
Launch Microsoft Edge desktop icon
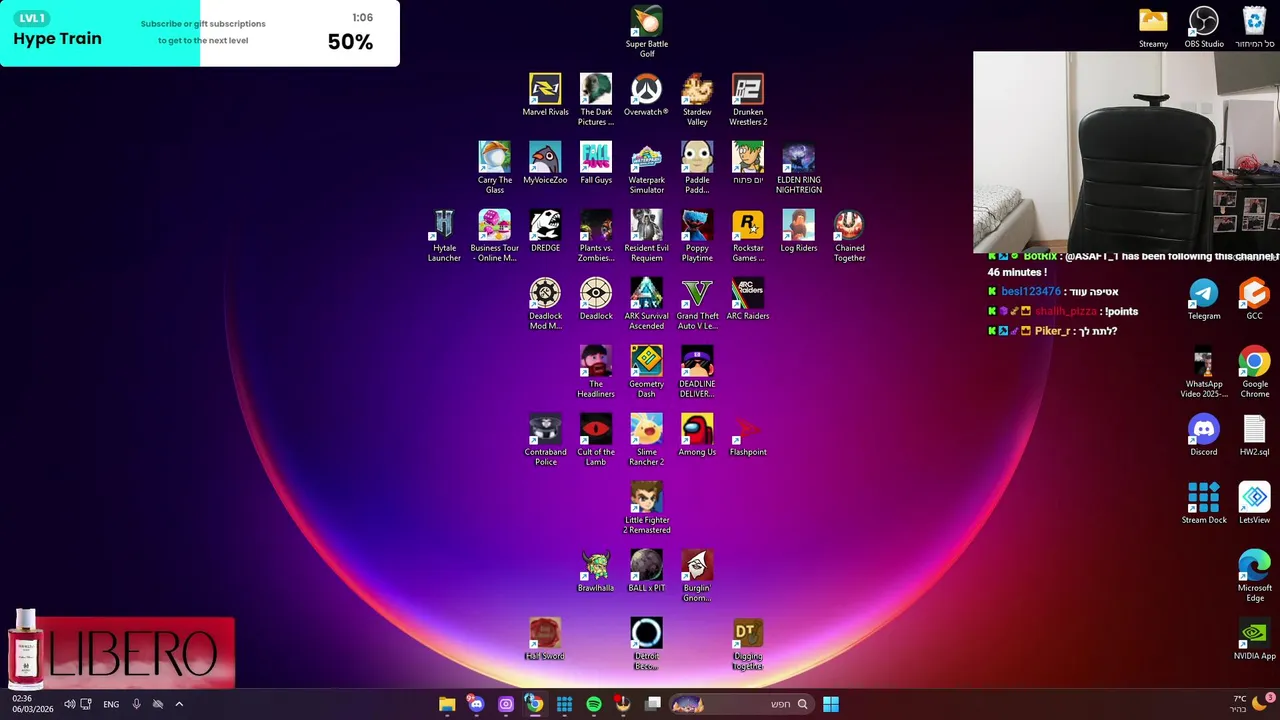(1254, 575)
